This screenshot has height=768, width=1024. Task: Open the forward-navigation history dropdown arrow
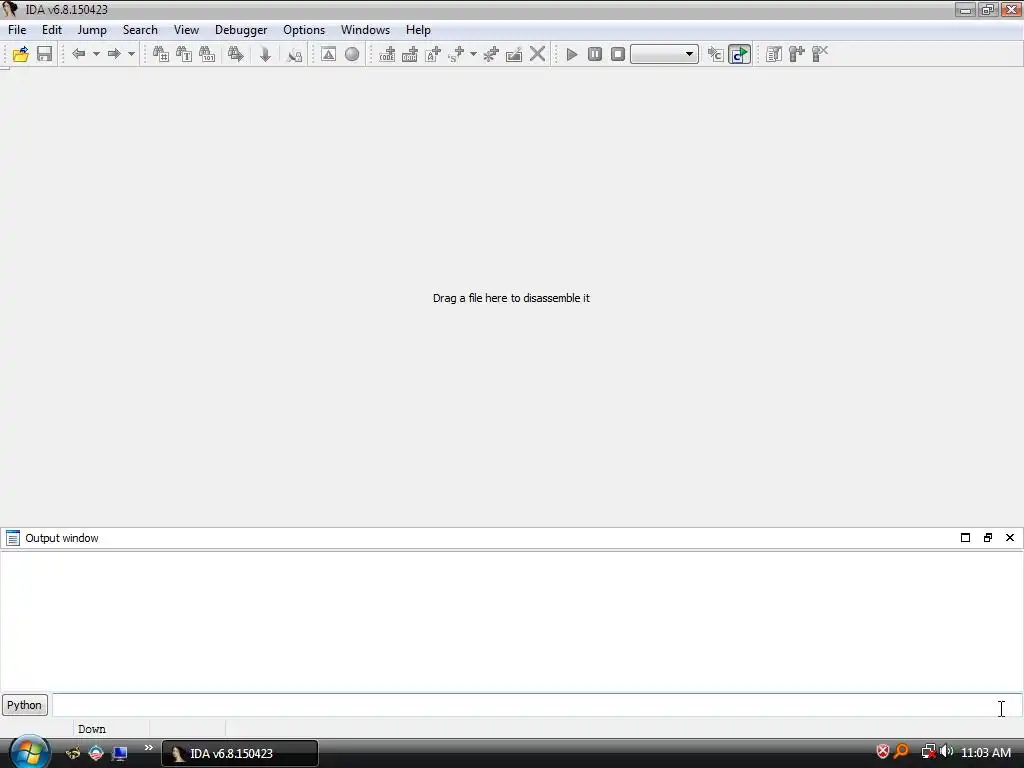tap(131, 54)
